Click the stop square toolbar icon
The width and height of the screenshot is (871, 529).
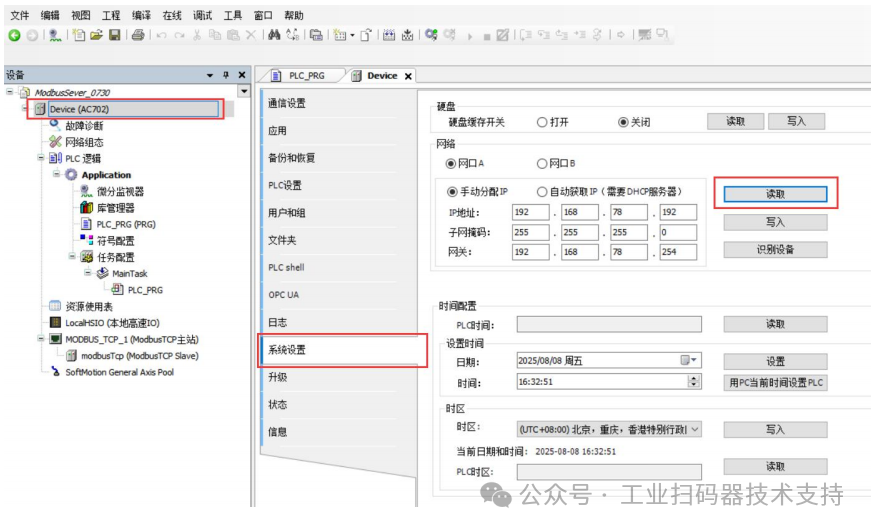(487, 37)
